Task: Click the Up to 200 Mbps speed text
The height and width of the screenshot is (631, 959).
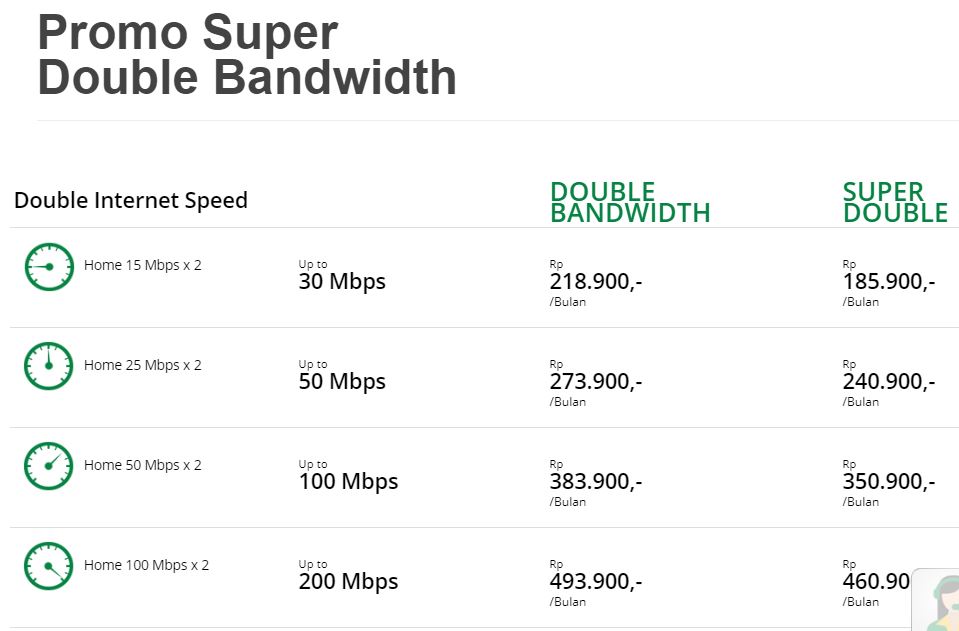Action: [348, 576]
